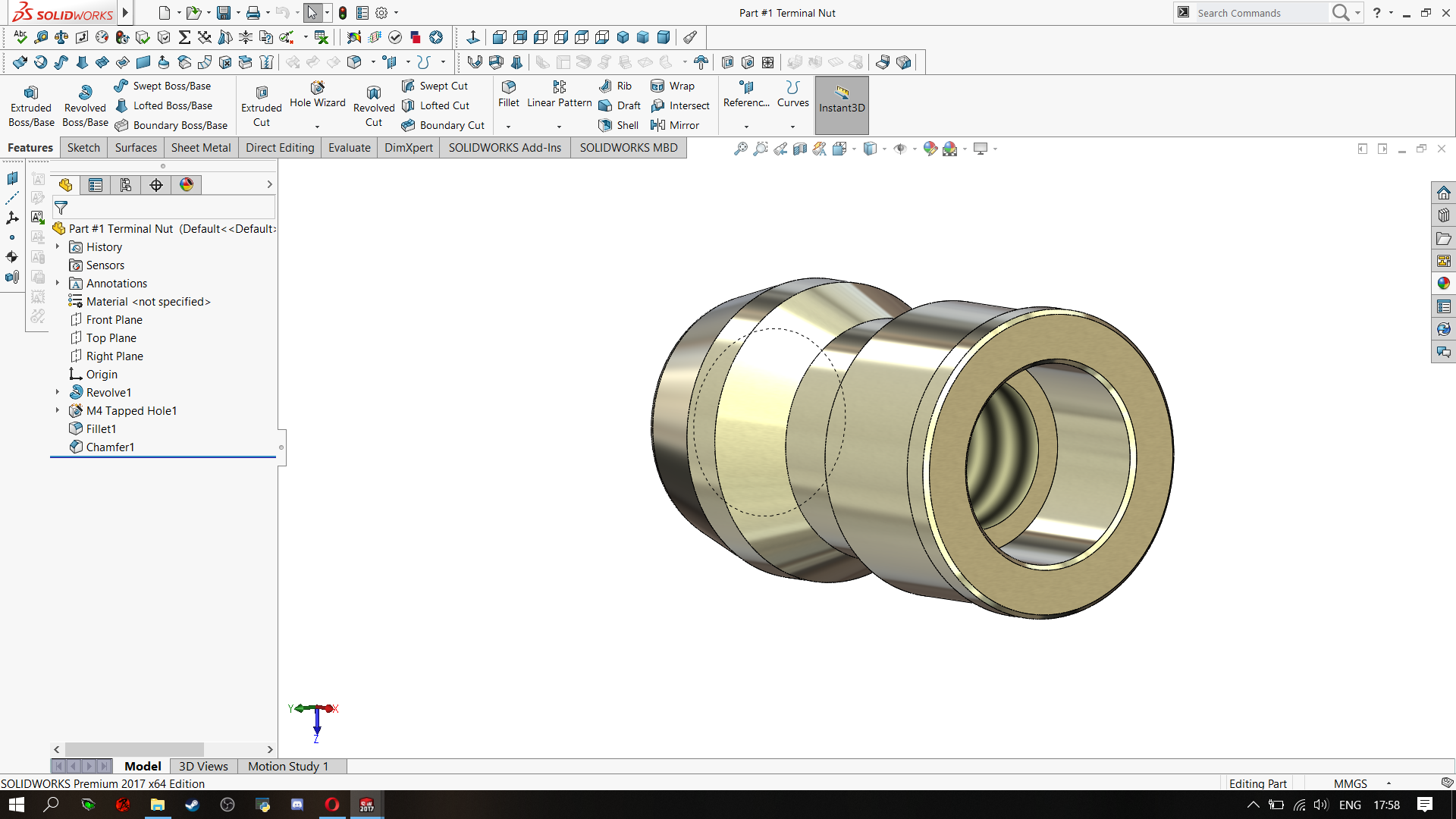
Task: Toggle the hide/show items eye icon
Action: [900, 149]
